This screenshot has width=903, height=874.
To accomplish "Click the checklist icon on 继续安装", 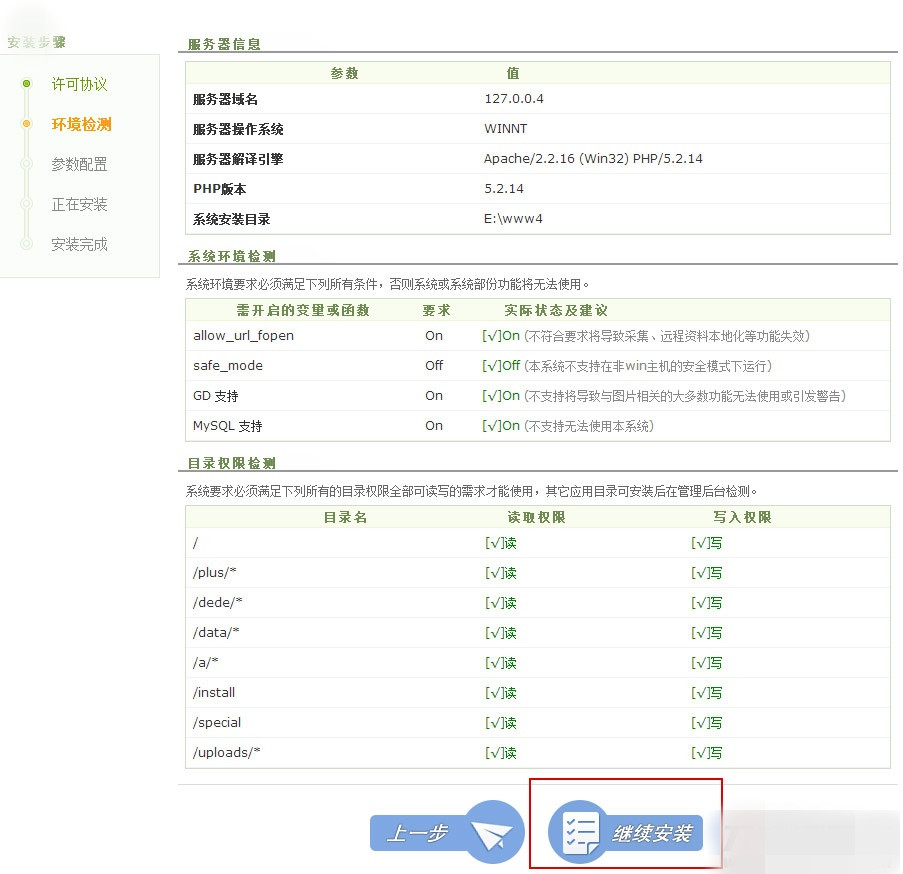I will (x=580, y=833).
